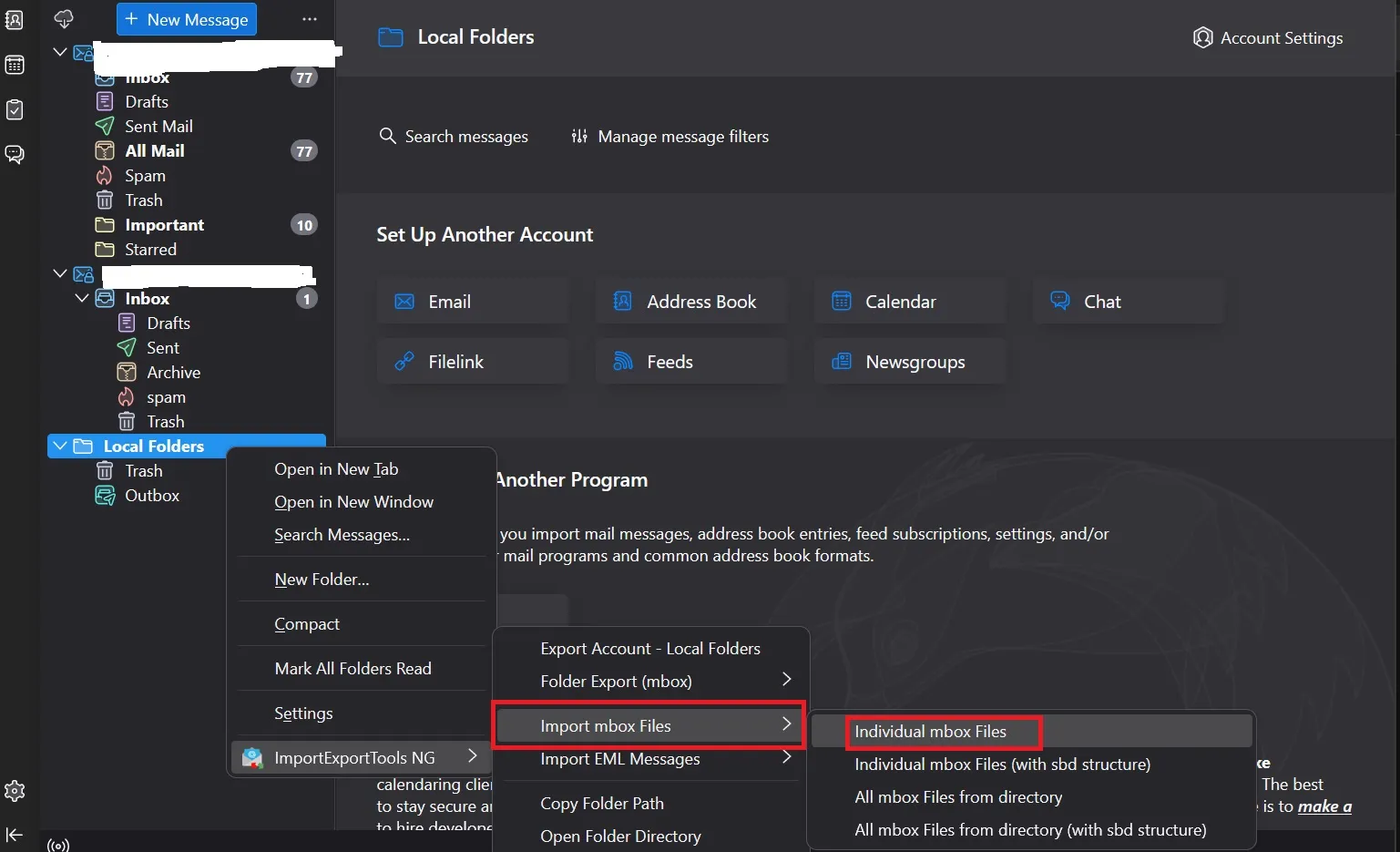Collapse the first email account
This screenshot has height=852, width=1400.
(59, 52)
